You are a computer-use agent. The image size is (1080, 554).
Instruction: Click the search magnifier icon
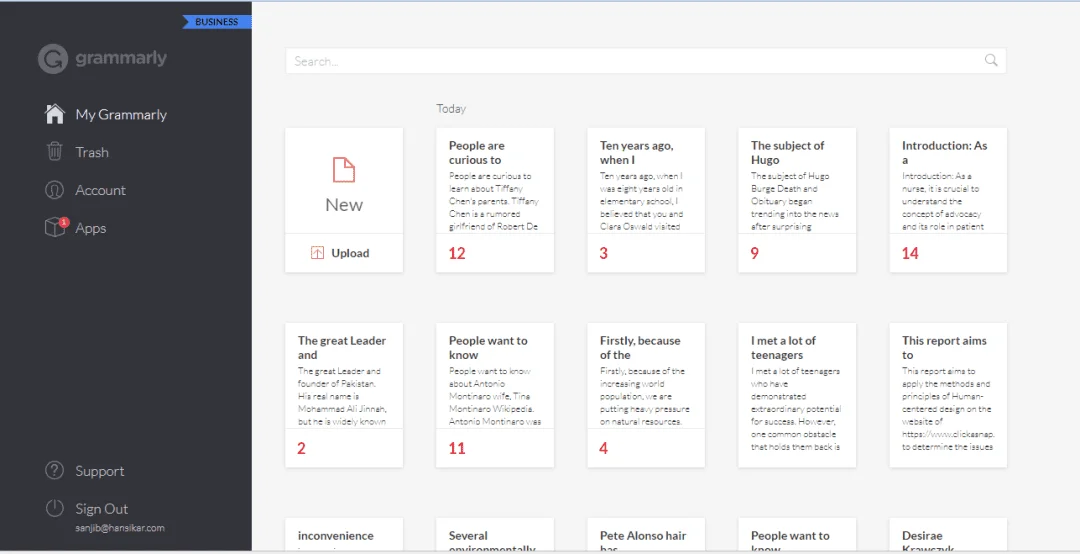[991, 61]
